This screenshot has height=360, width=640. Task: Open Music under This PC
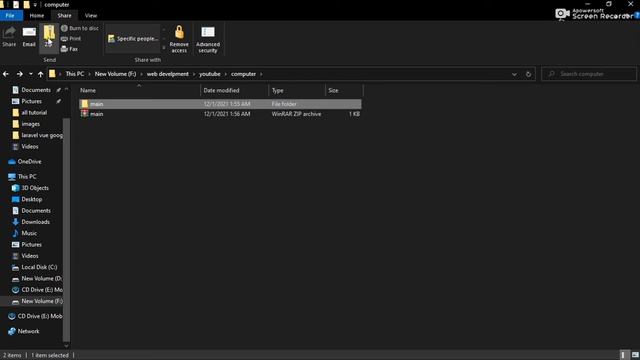29,233
